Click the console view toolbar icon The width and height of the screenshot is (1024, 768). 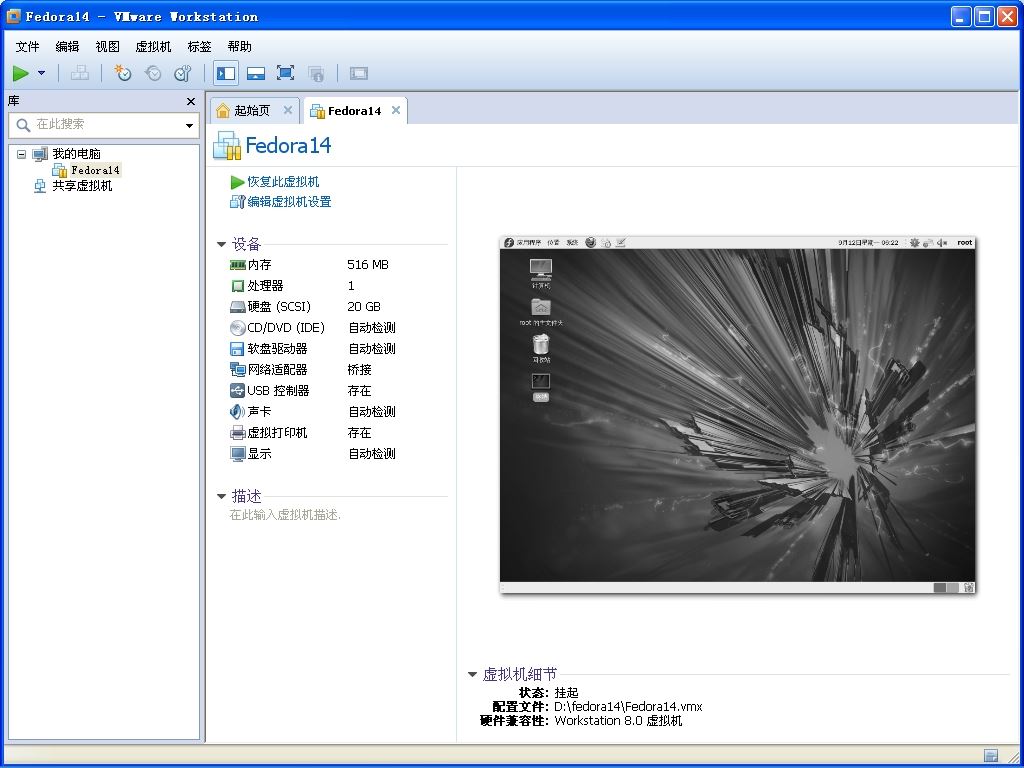[x=359, y=73]
